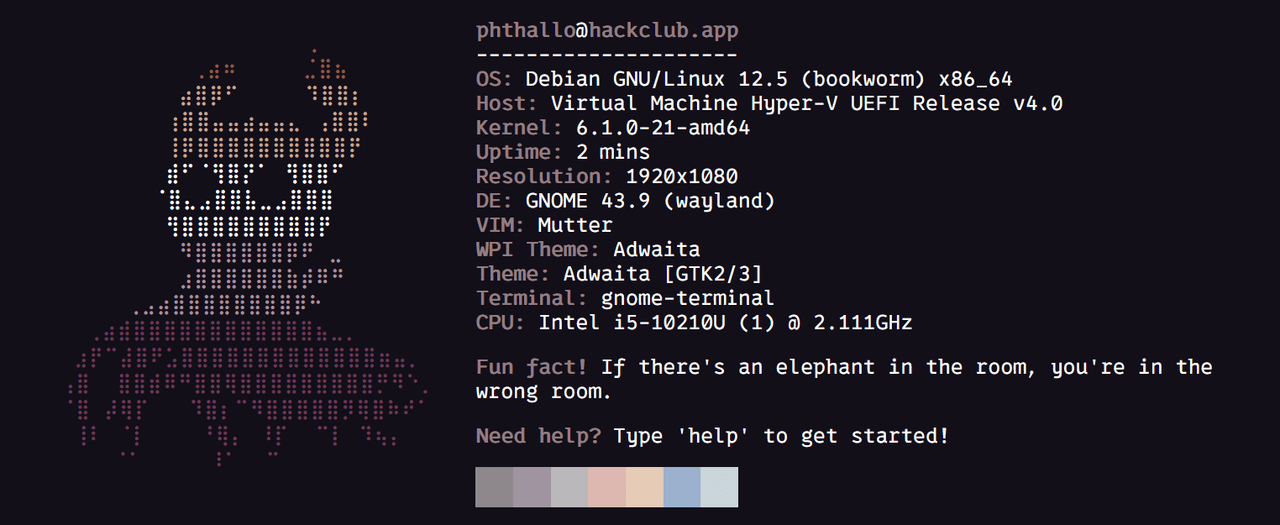The image size is (1280, 525).
Task: Select the Resolution 1920x1080 text
Action: (681, 177)
